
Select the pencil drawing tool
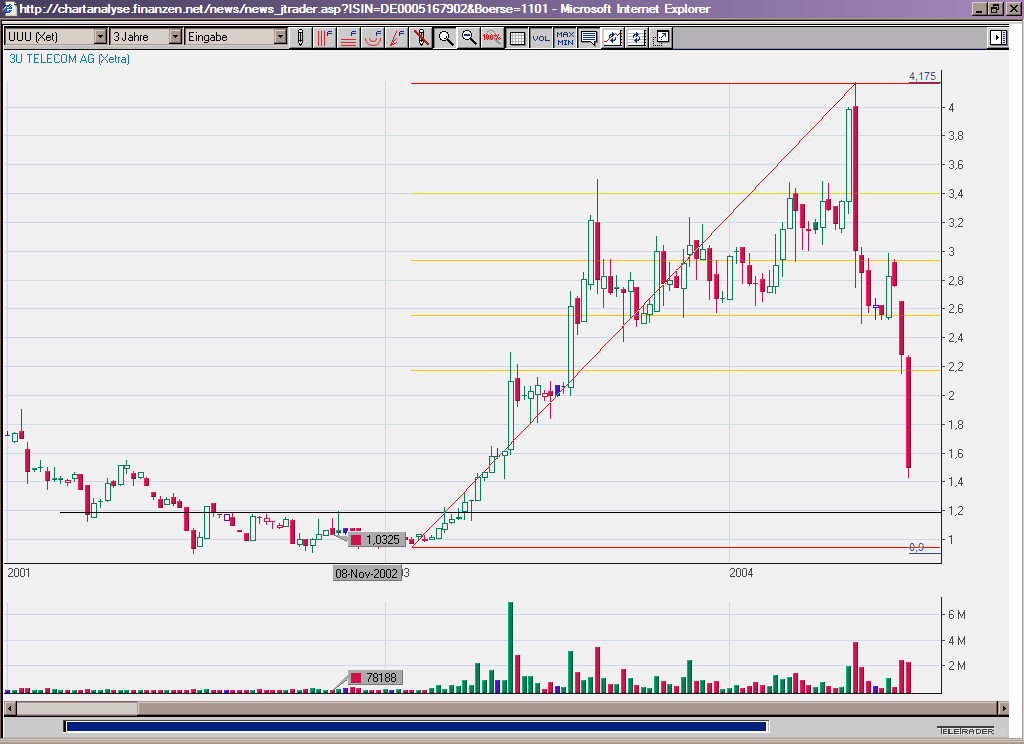(300, 37)
